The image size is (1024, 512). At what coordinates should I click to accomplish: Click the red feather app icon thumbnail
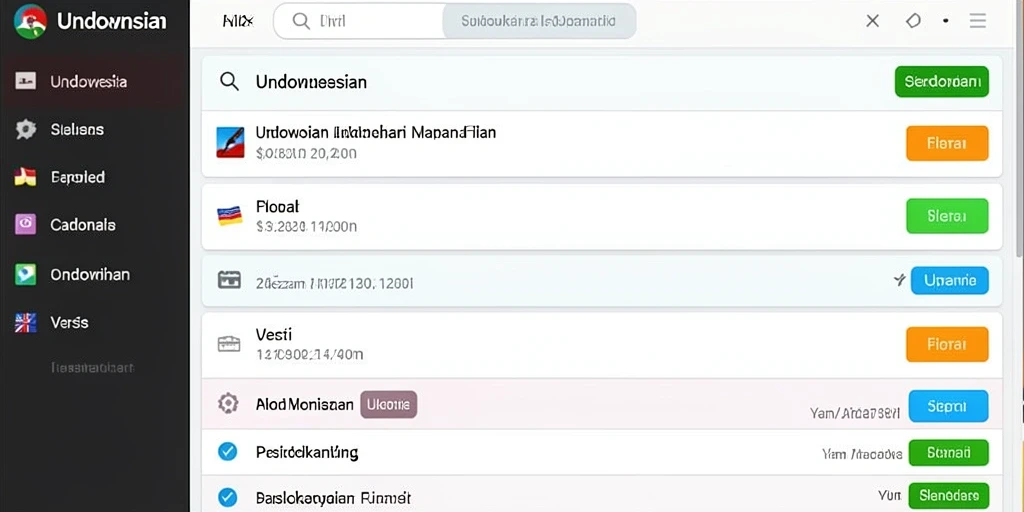coord(231,142)
